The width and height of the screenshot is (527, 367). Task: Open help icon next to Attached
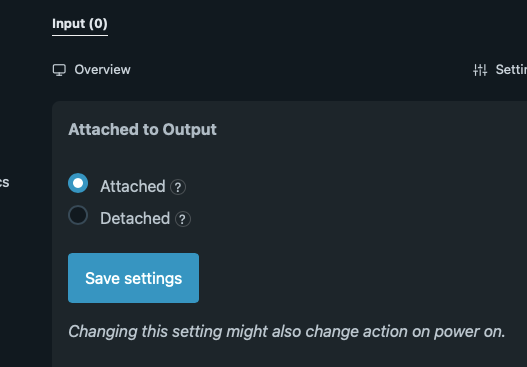[x=178, y=187]
